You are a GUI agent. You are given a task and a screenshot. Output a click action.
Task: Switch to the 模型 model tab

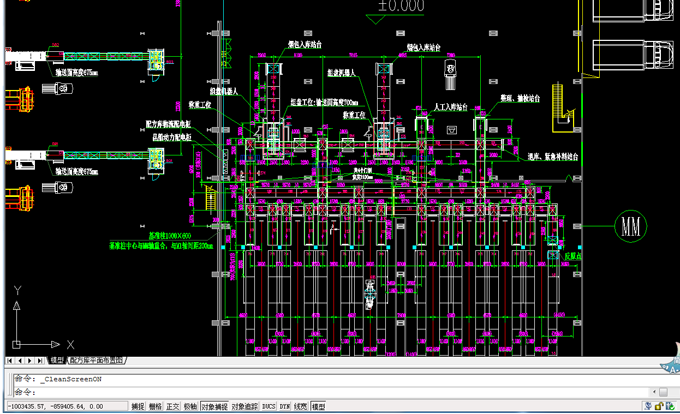[56, 360]
